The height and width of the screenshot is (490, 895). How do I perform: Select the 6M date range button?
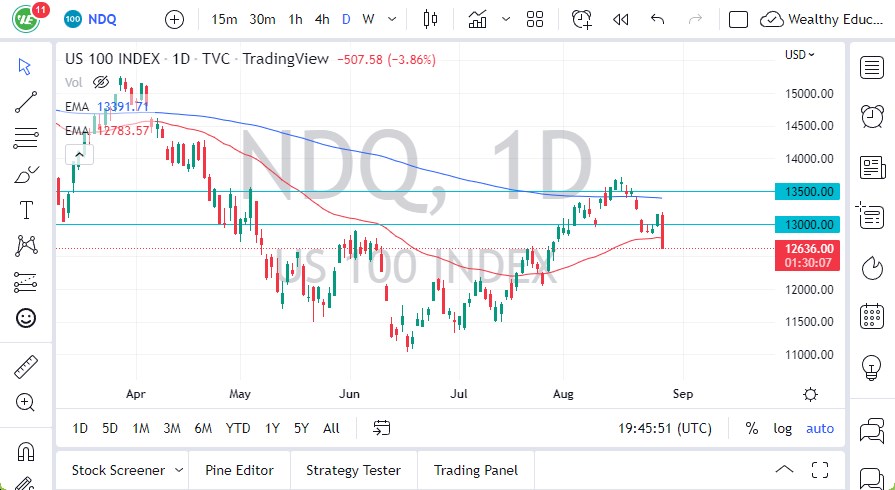203,428
